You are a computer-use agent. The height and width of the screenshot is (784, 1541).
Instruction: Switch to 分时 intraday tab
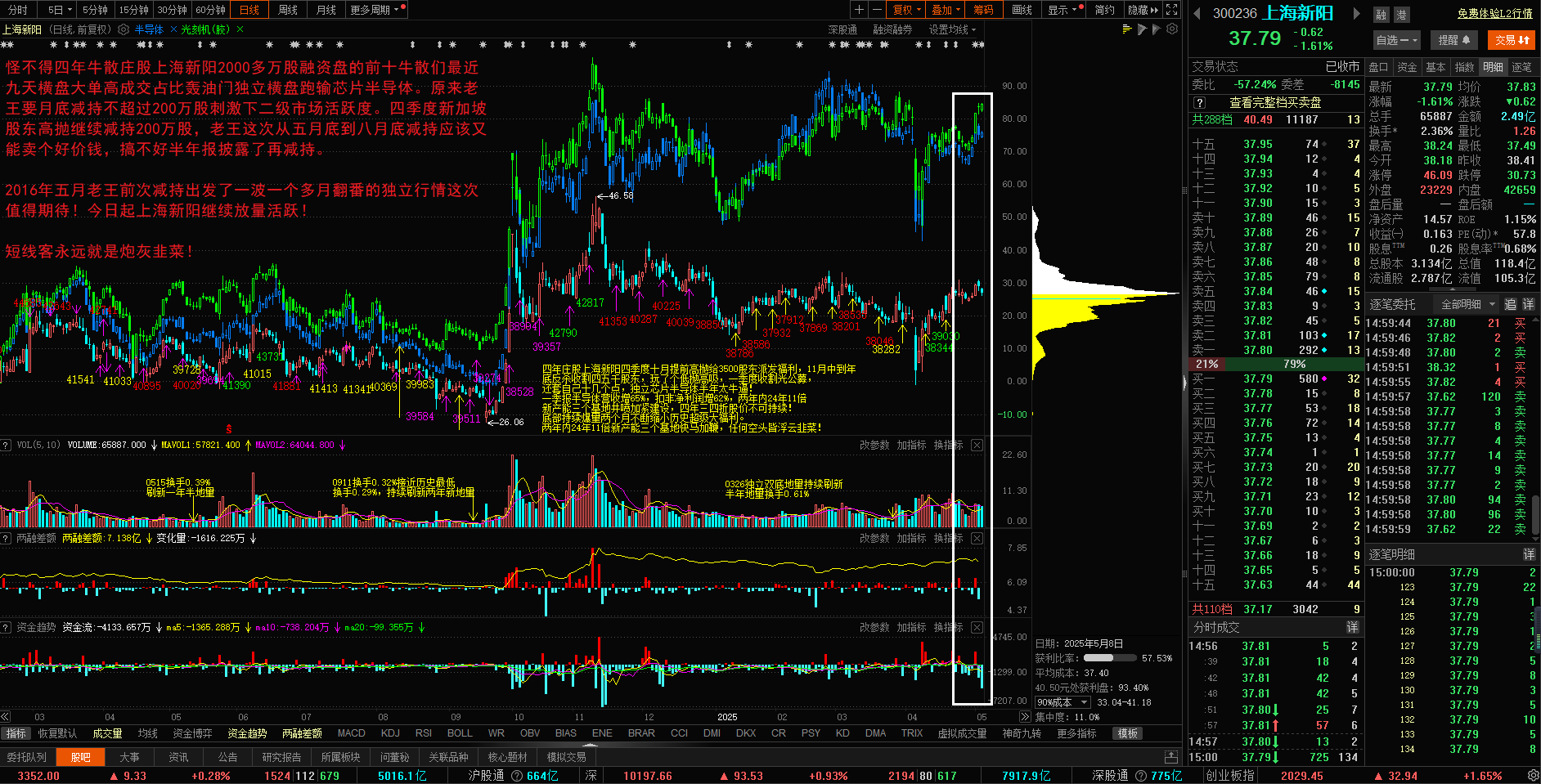tap(18, 10)
